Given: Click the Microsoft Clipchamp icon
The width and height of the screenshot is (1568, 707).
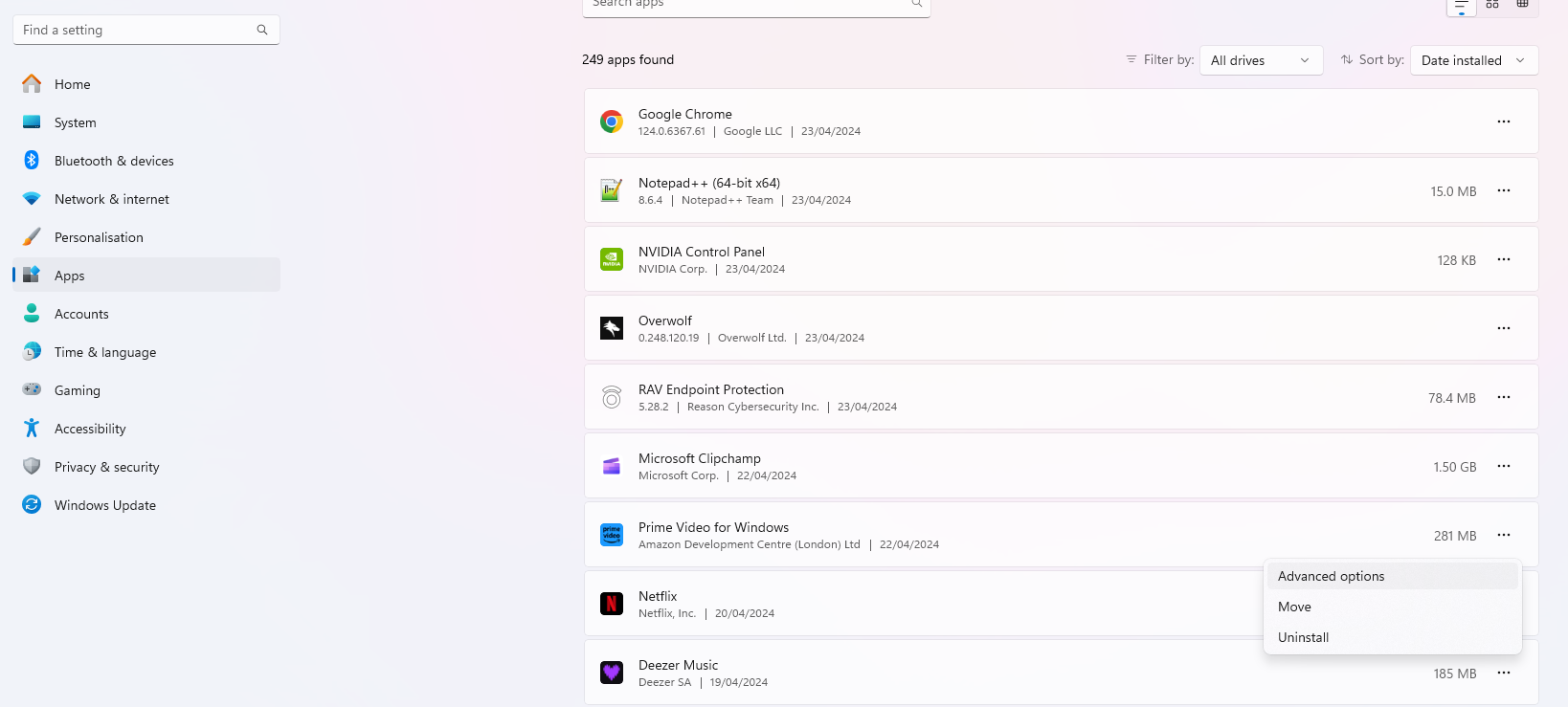Looking at the screenshot, I should tap(612, 466).
